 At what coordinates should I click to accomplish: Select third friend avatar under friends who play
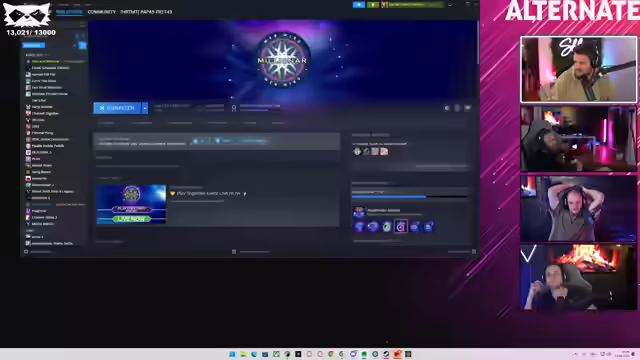(375, 151)
